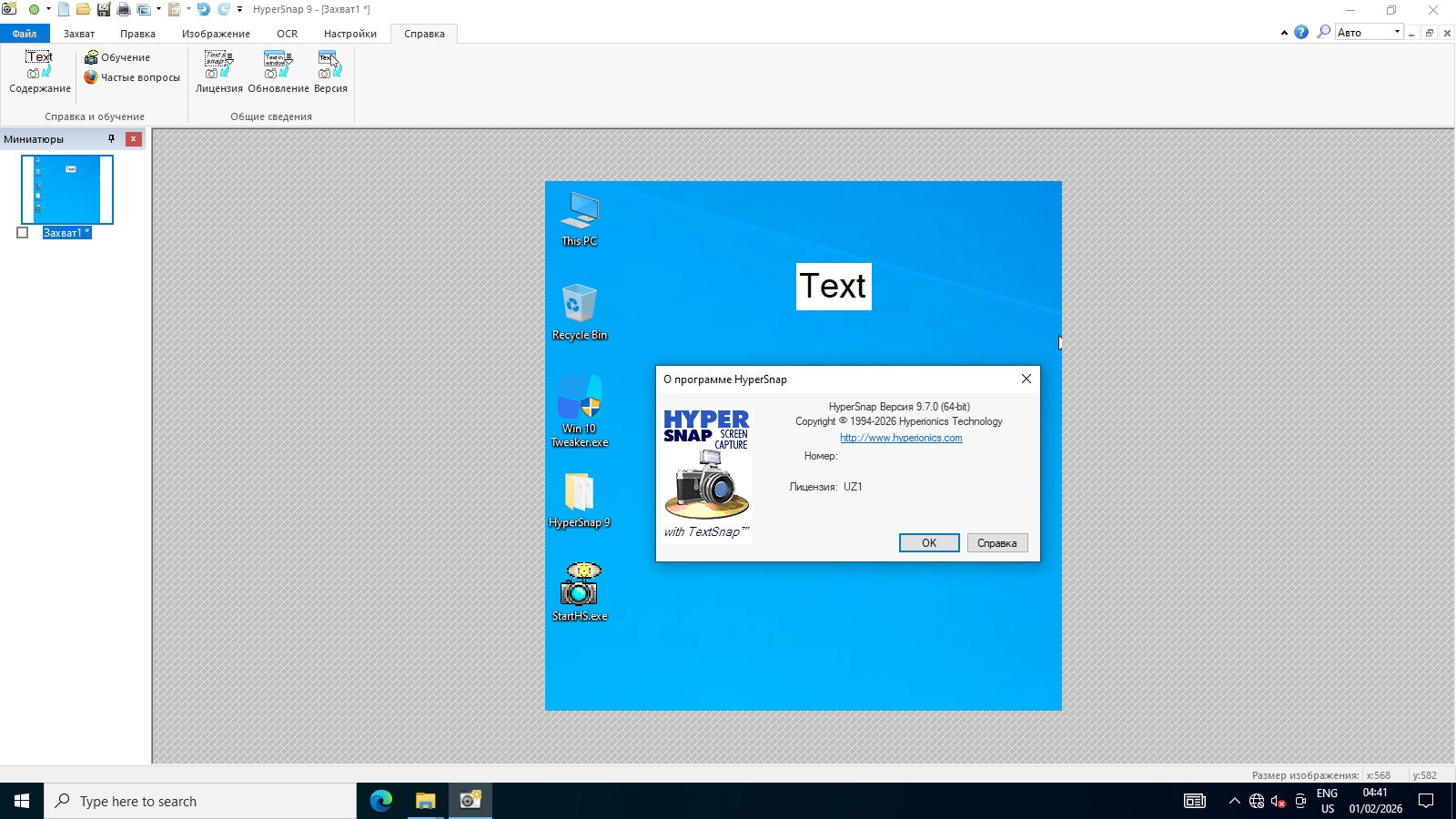
Task: Click the HyperSnap taskbar icon
Action: (470, 801)
